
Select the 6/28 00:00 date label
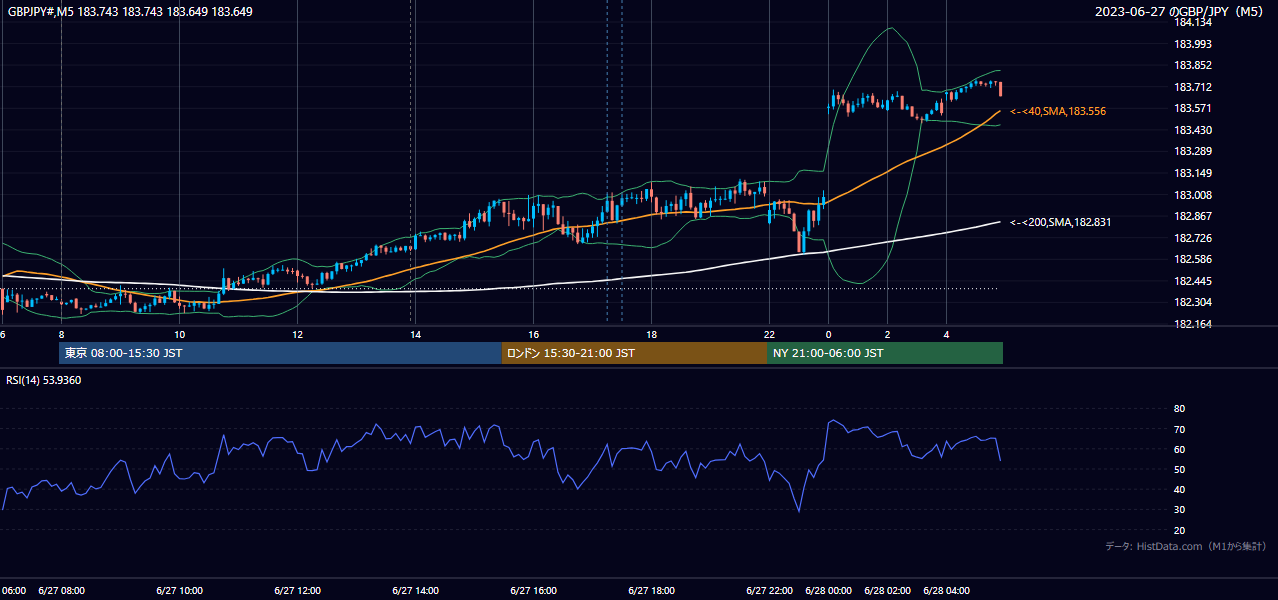828,590
